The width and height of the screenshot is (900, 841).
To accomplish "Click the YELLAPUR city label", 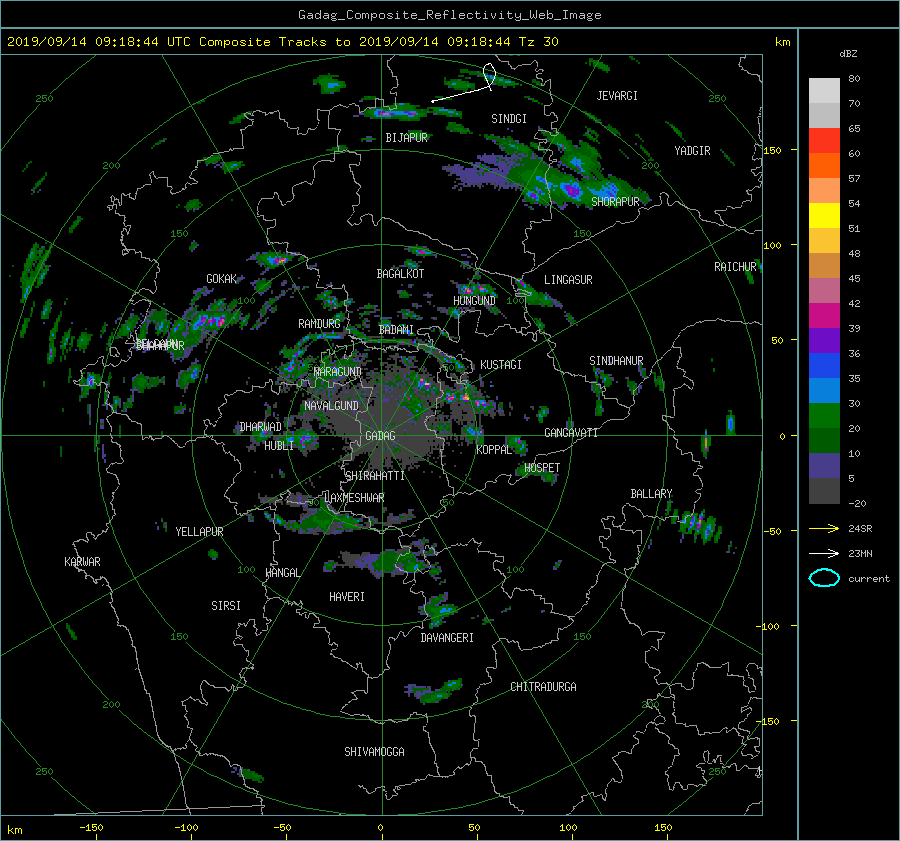I will (199, 532).
